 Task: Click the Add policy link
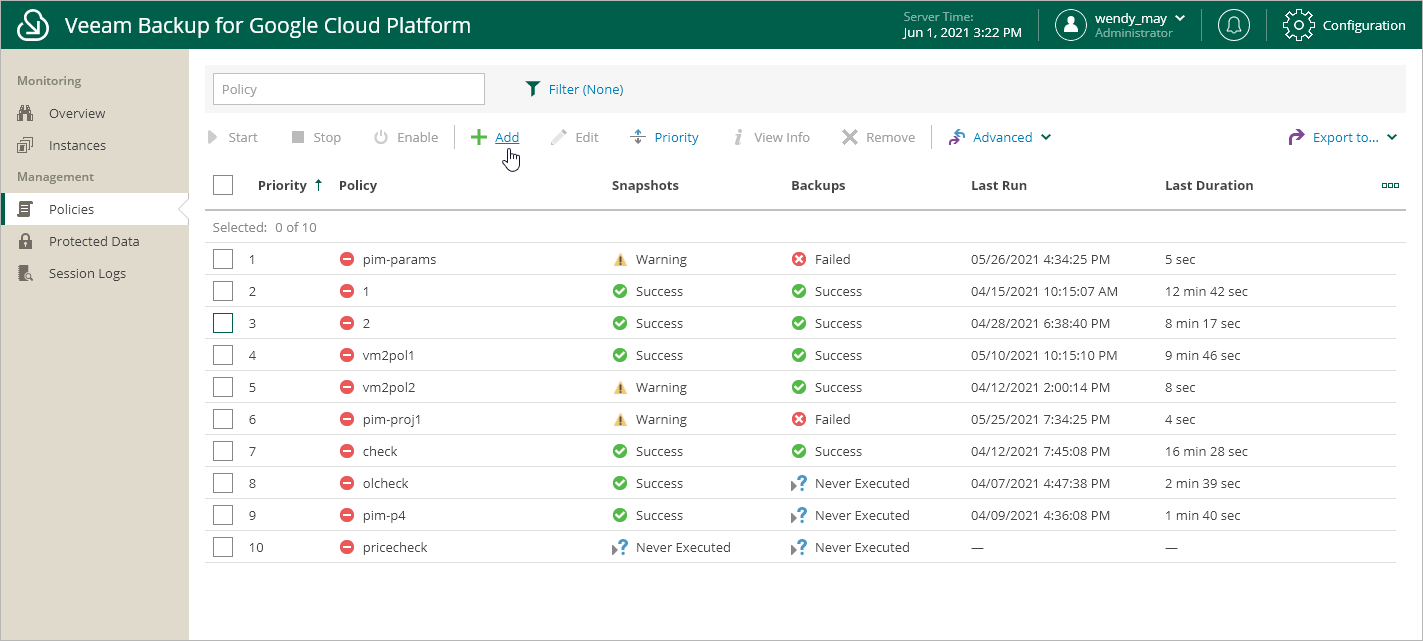point(507,137)
